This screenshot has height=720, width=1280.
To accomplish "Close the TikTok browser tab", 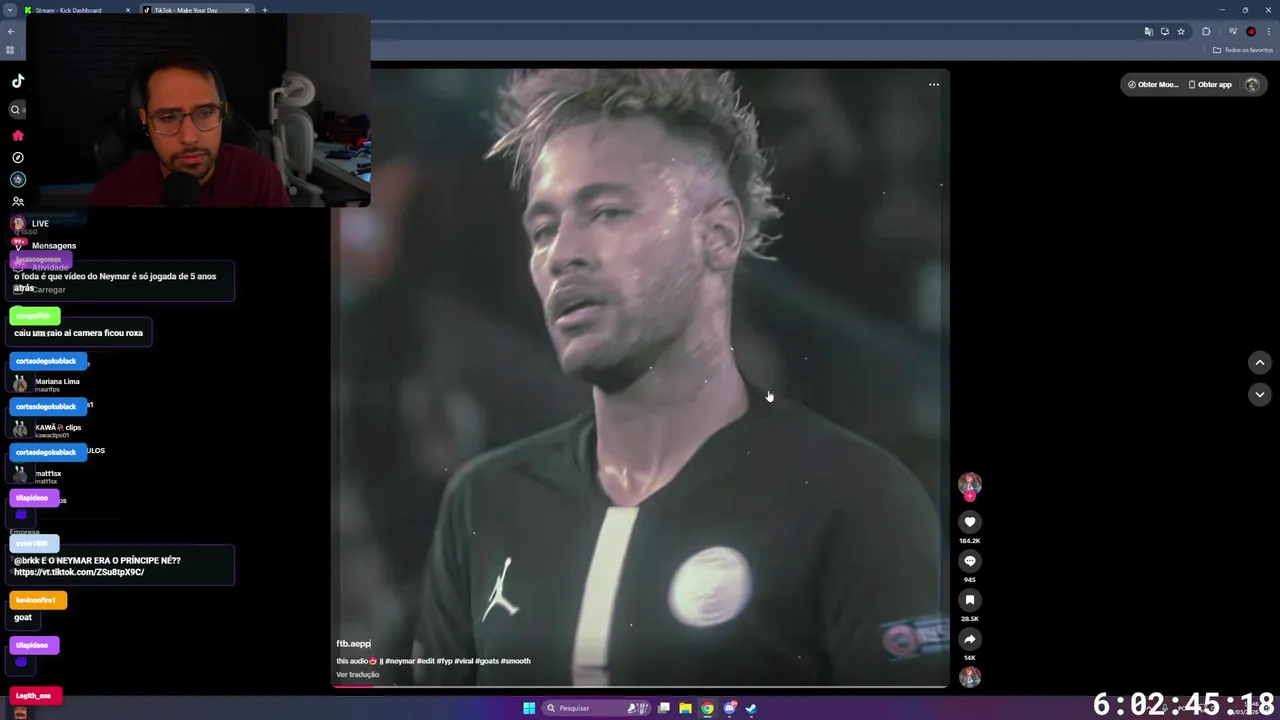I will coord(247,10).
